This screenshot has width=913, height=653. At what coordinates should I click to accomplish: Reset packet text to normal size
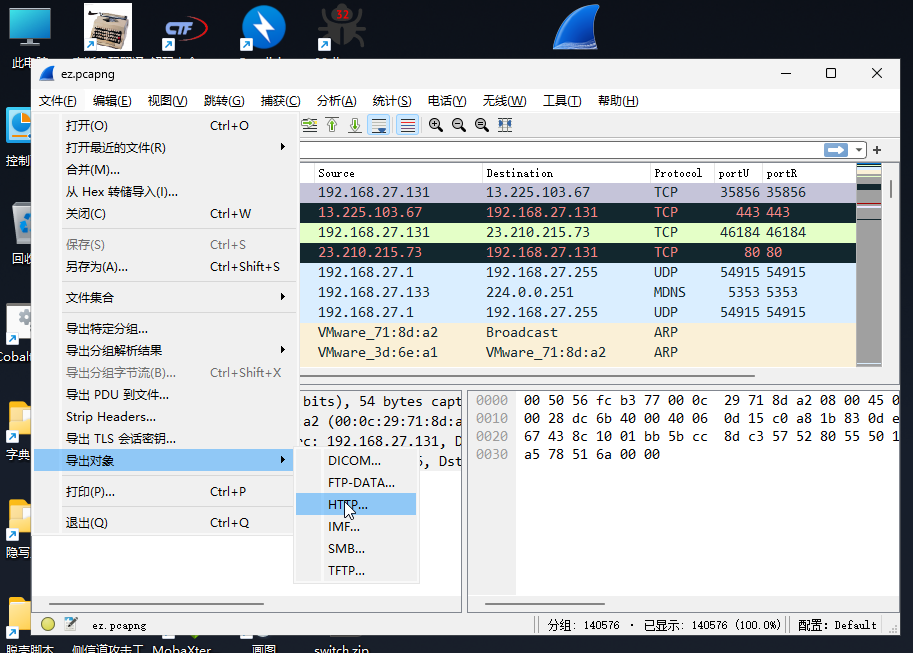(482, 125)
